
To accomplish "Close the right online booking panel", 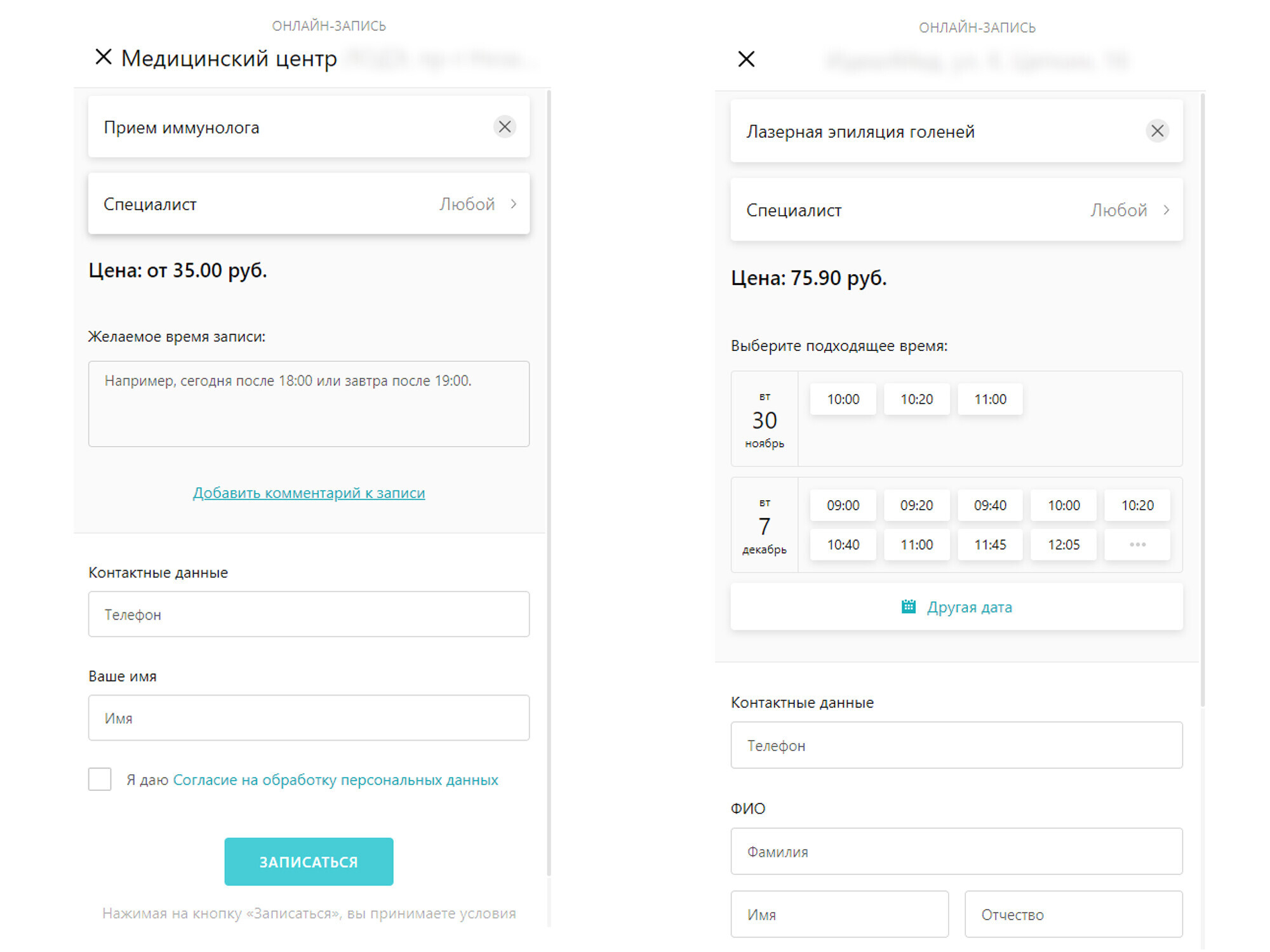I will click(746, 59).
